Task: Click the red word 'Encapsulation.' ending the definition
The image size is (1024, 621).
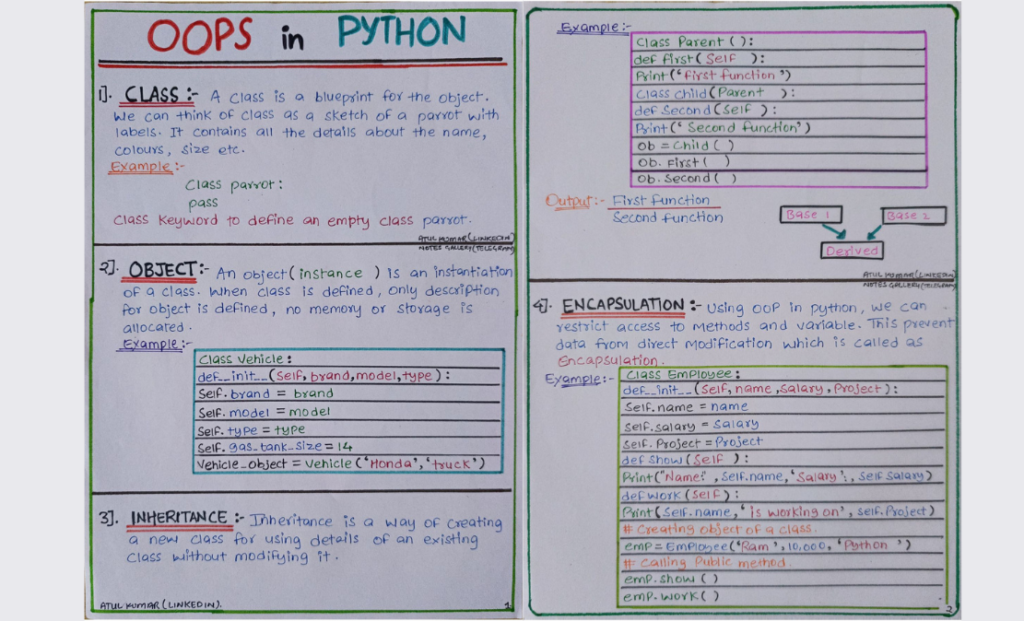Action: pyautogui.click(x=610, y=360)
